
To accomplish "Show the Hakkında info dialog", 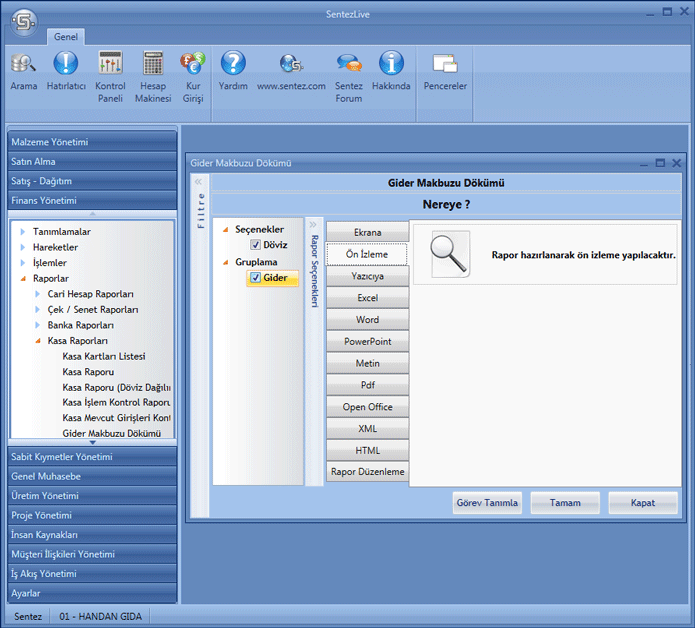I will [x=391, y=71].
